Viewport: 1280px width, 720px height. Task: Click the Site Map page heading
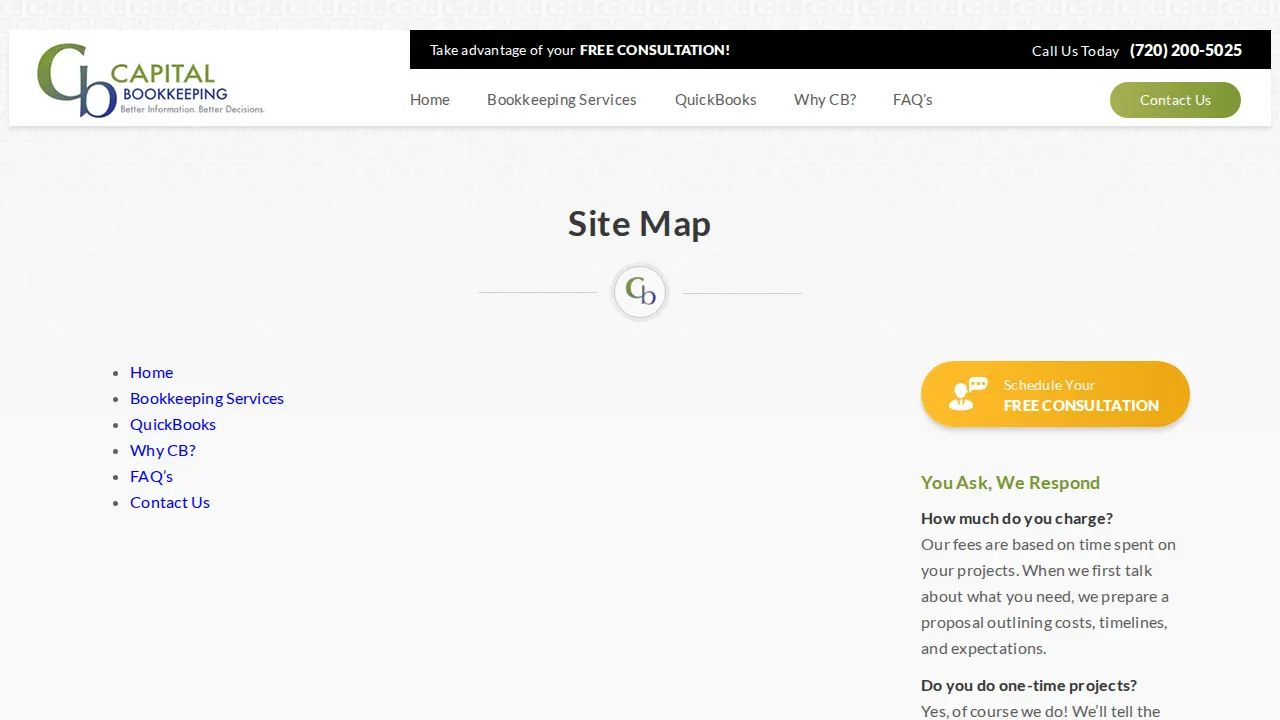(640, 224)
